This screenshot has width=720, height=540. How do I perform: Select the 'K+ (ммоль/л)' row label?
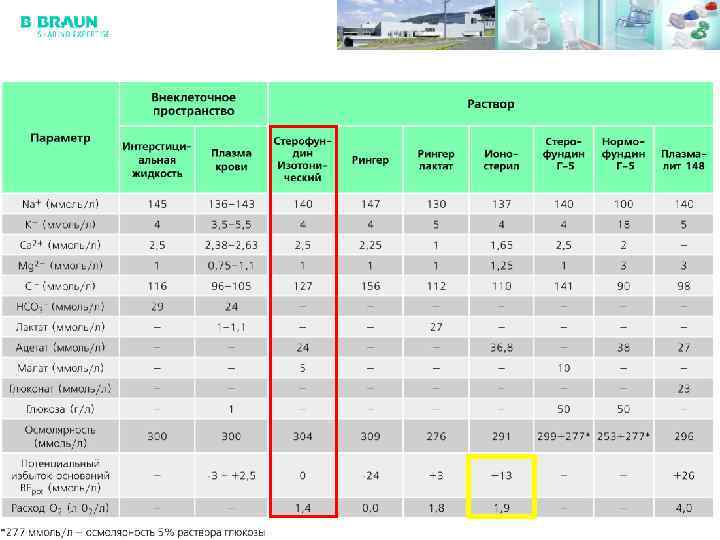pos(60,225)
